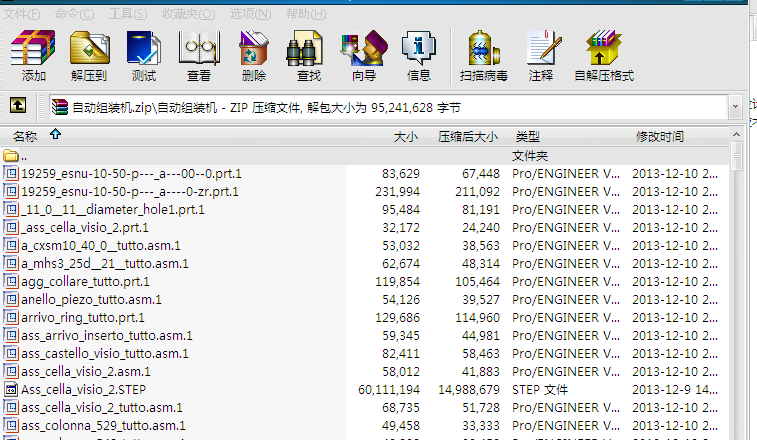Screen dimensions: 757x440
Task: Open the 文件(F) menu
Action: pyautogui.click(x=21, y=14)
